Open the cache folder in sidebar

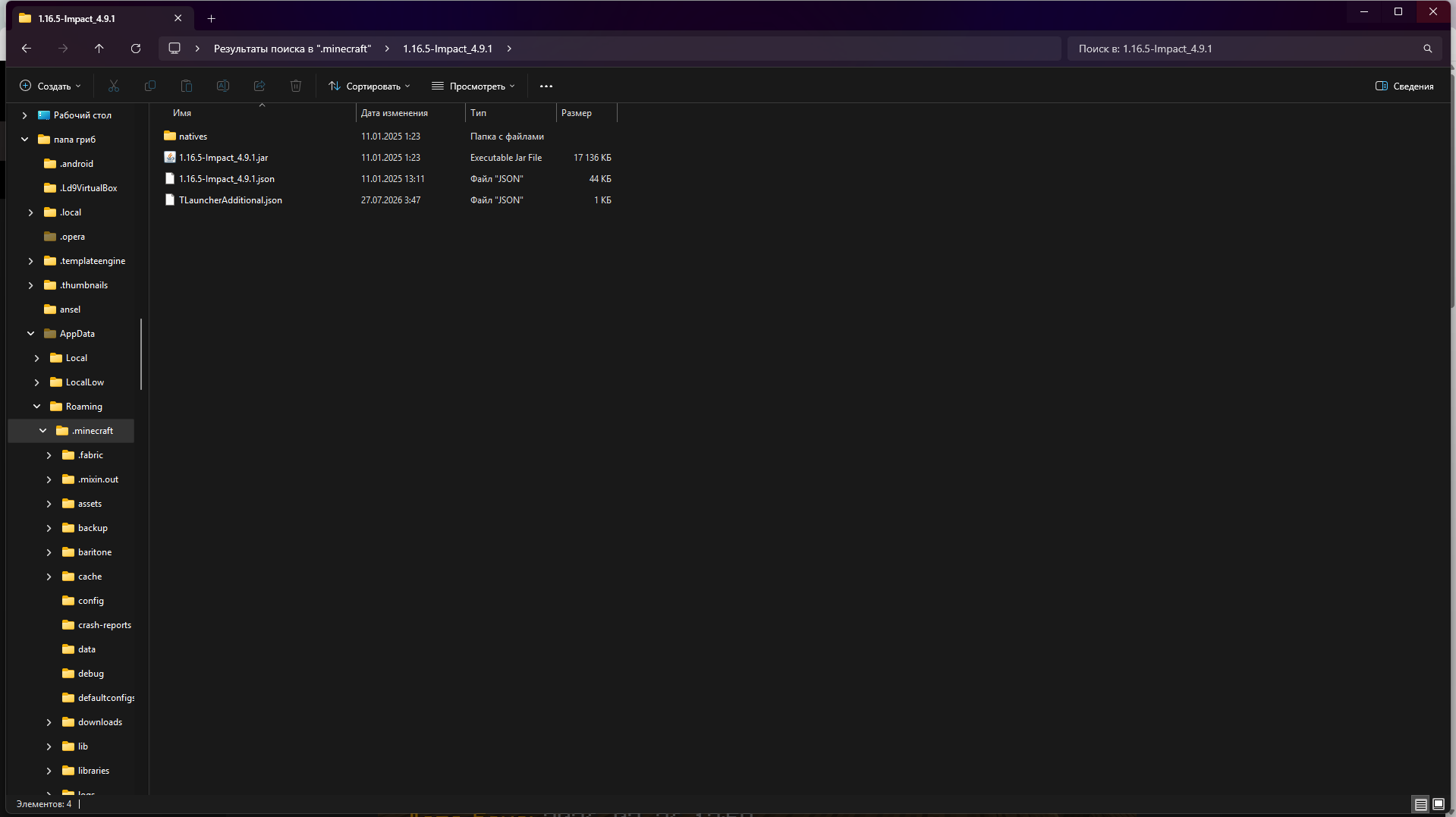(x=82, y=577)
